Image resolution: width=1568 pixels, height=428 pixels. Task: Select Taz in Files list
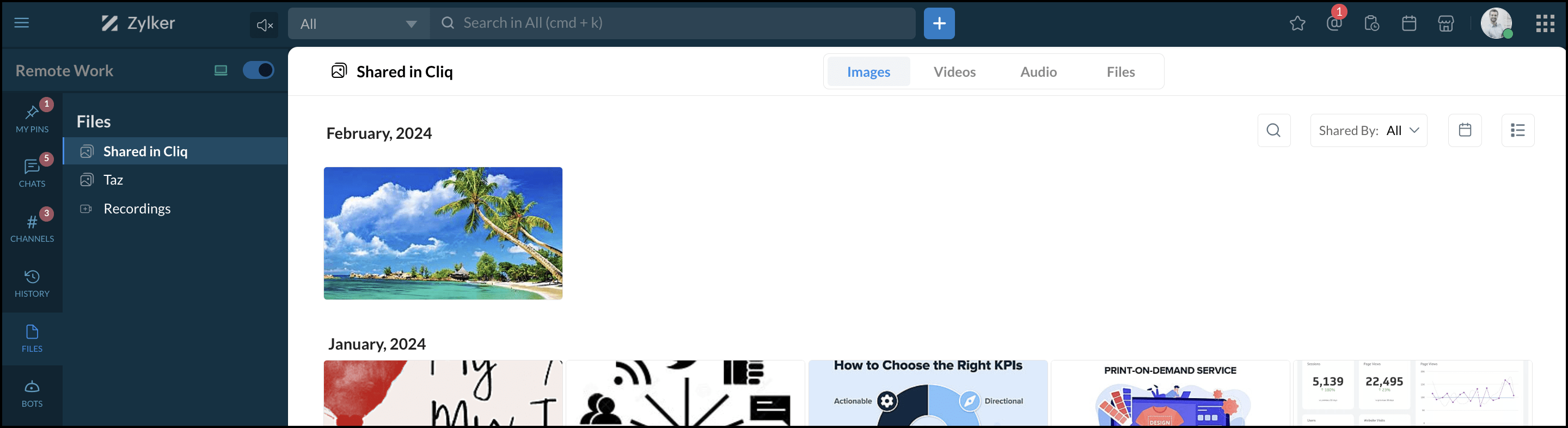(175, 180)
